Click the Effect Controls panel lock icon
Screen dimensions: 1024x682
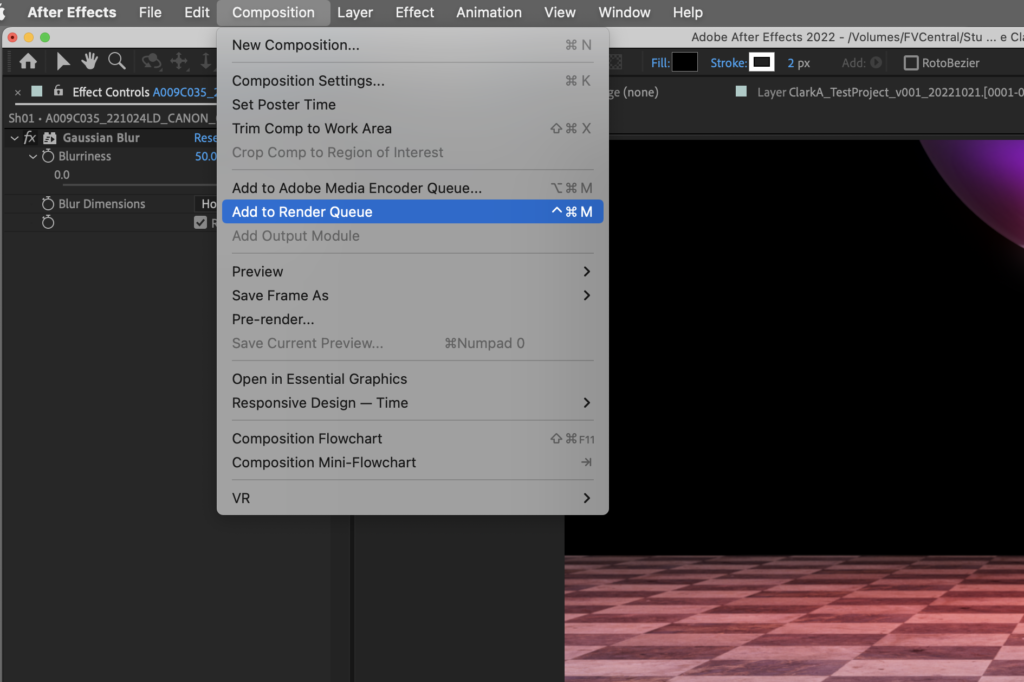point(58,91)
